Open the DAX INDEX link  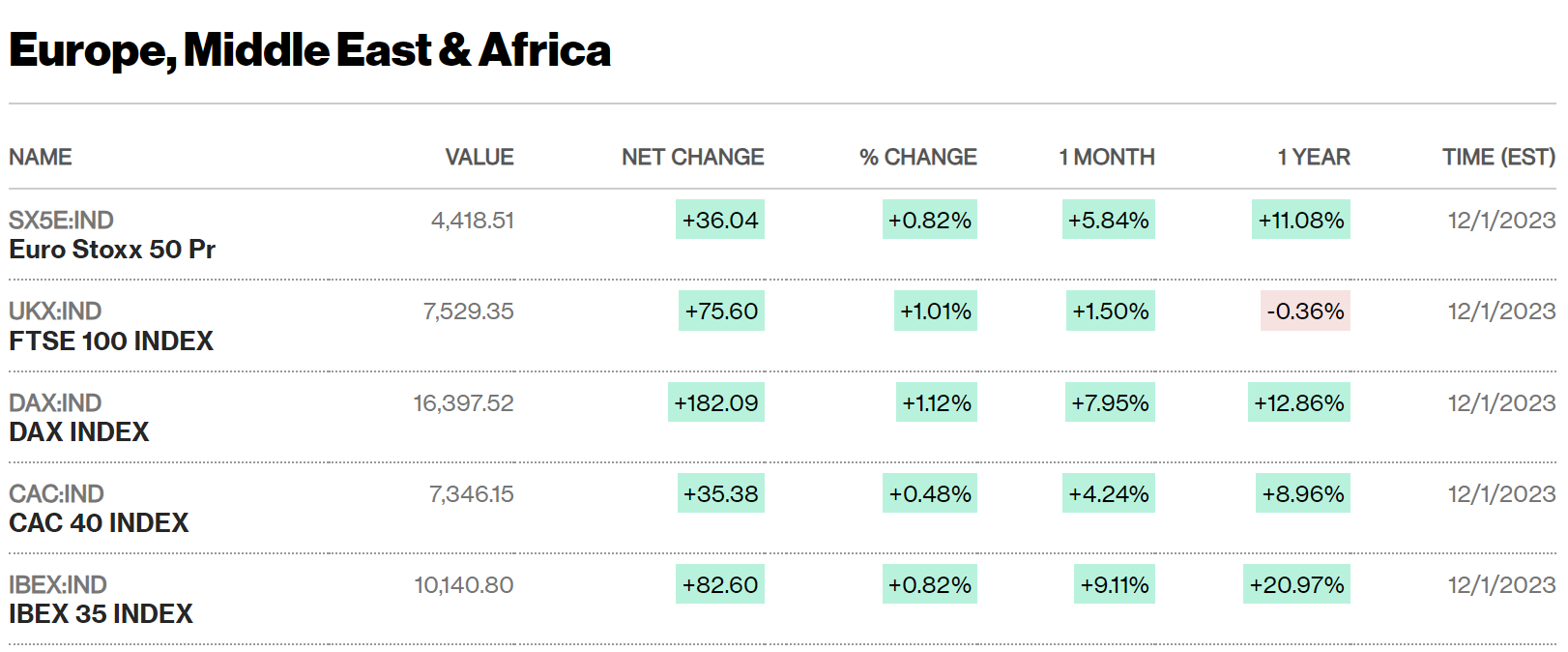click(x=79, y=431)
